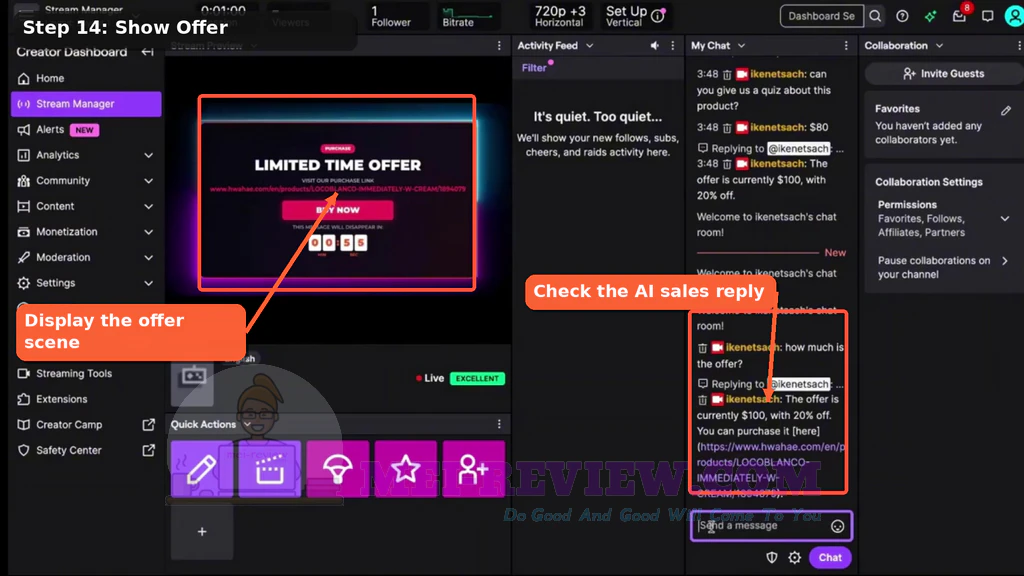Viewport: 1024px width, 576px height.
Task: Open Safety Center external link icon
Action: [148, 450]
